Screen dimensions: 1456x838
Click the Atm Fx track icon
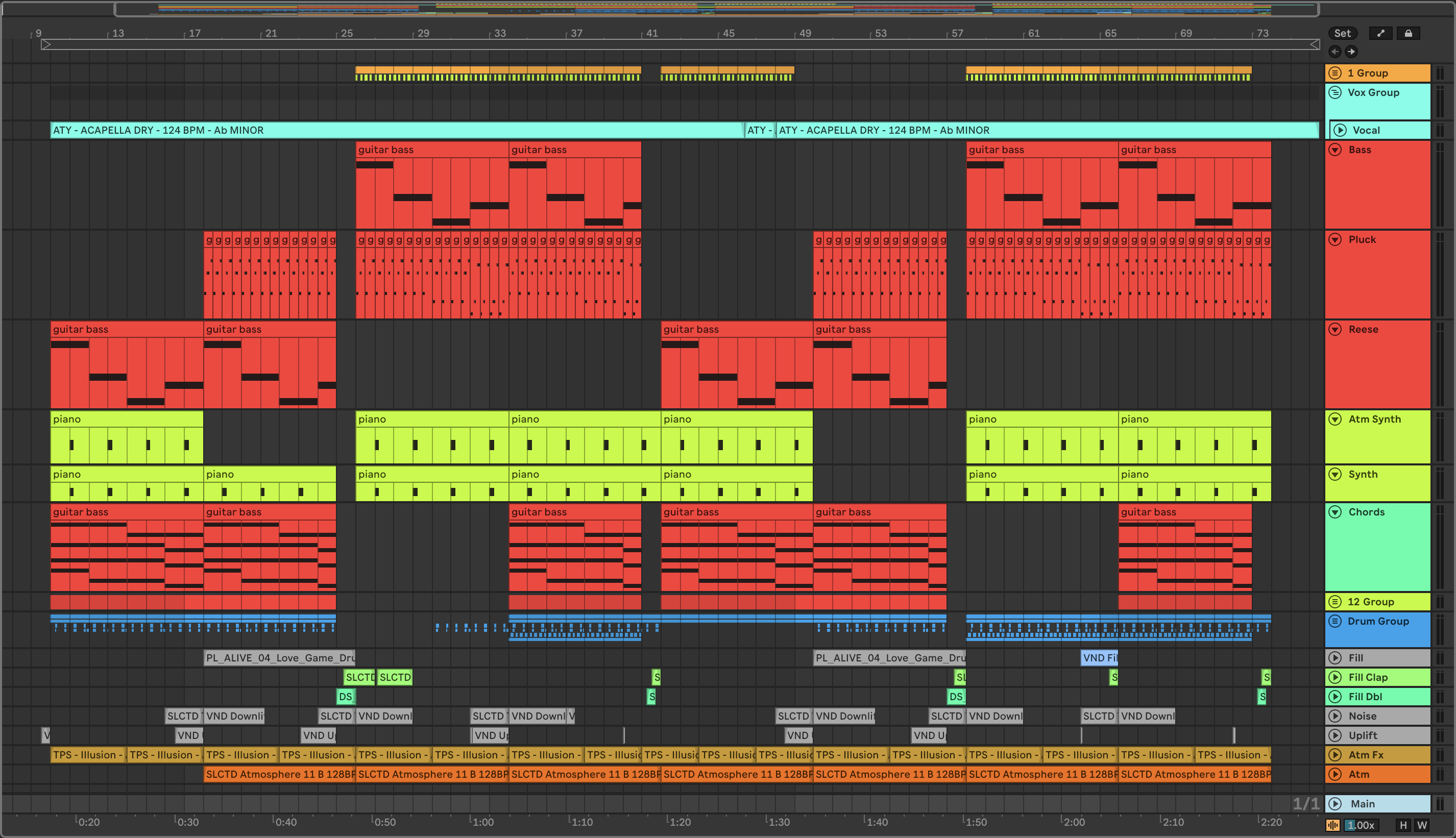[x=1334, y=754]
